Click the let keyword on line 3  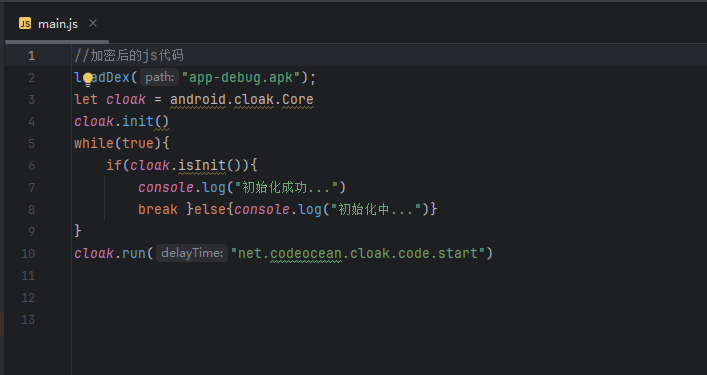(86, 99)
